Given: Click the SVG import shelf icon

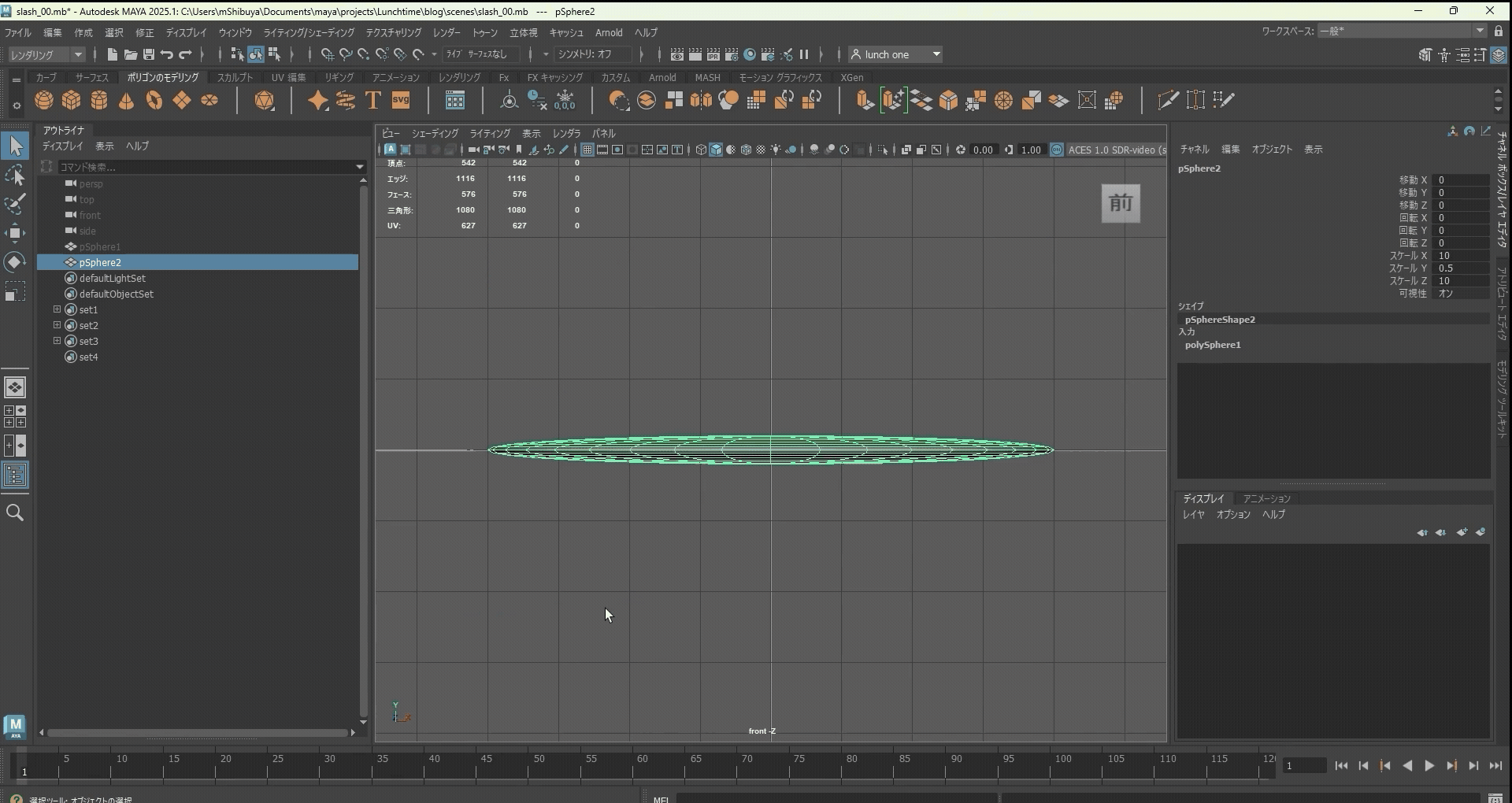Looking at the screenshot, I should click(401, 101).
